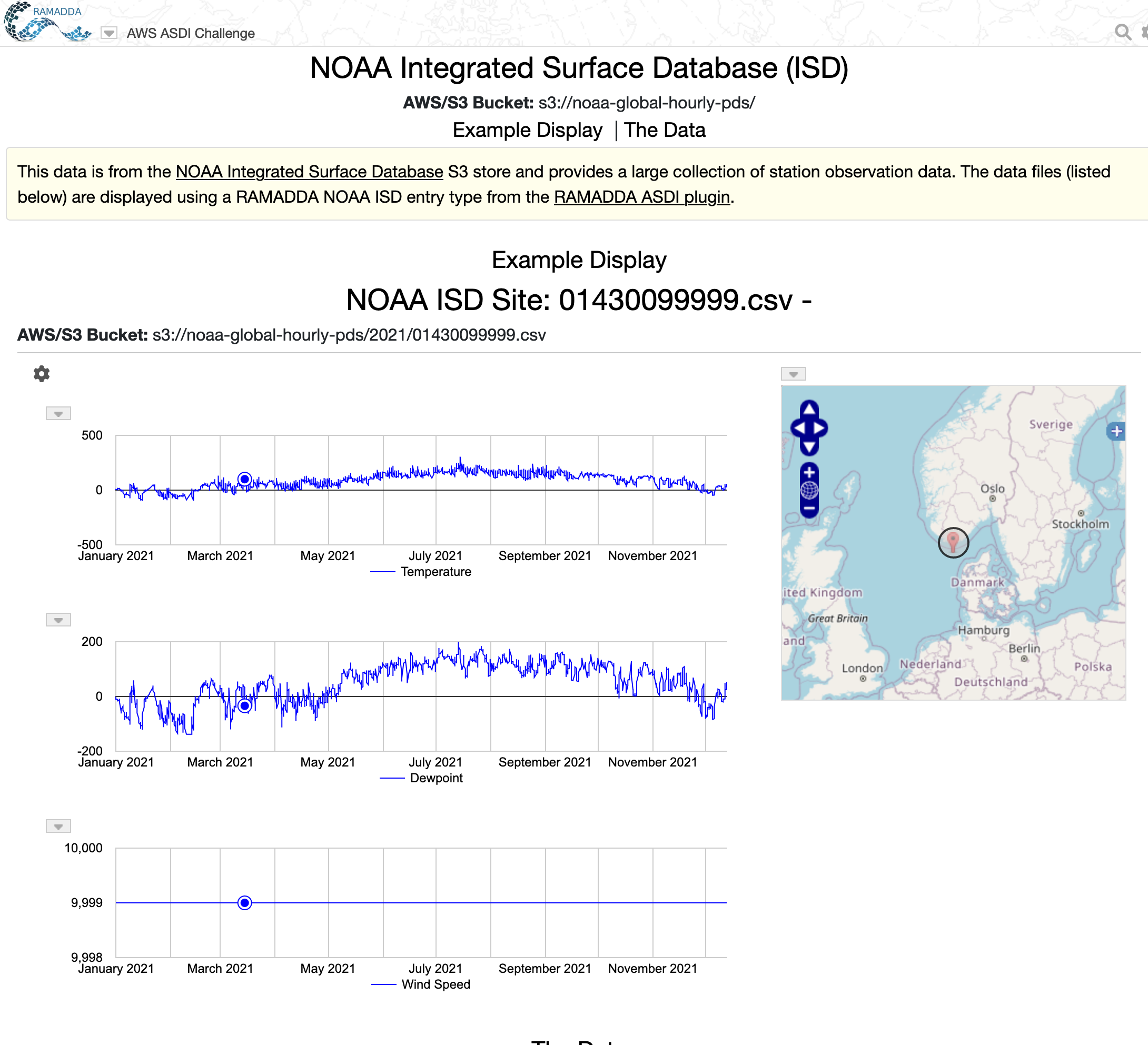Image resolution: width=1148 pixels, height=1045 pixels.
Task: Zoom in on the map
Action: click(809, 472)
